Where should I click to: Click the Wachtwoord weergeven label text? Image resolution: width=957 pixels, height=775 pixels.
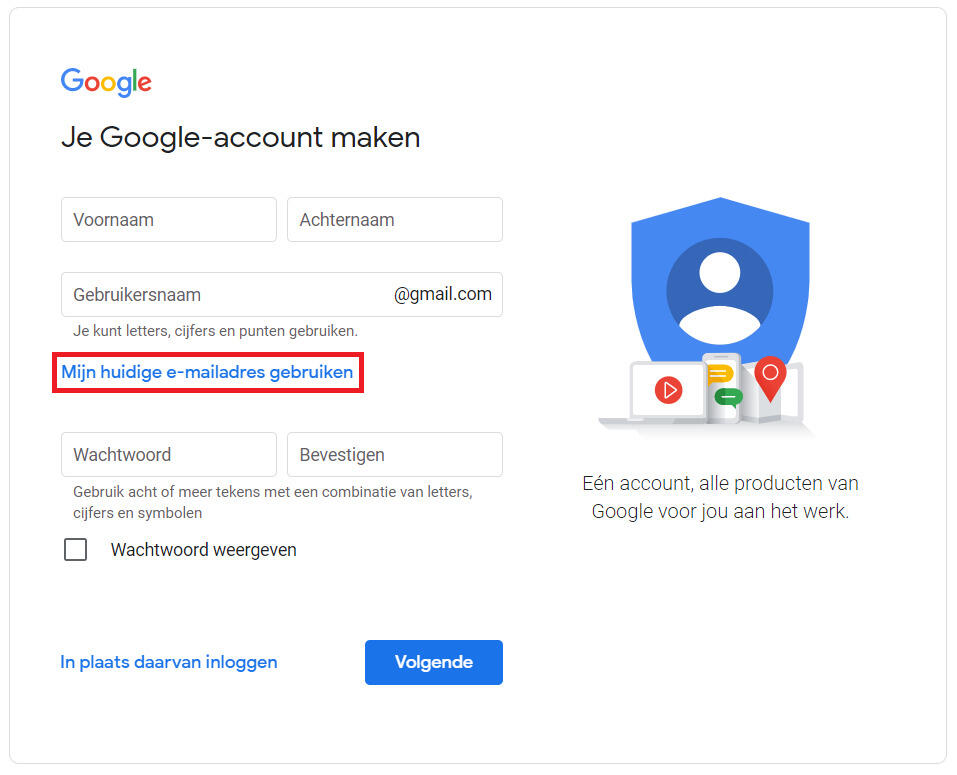tap(204, 550)
